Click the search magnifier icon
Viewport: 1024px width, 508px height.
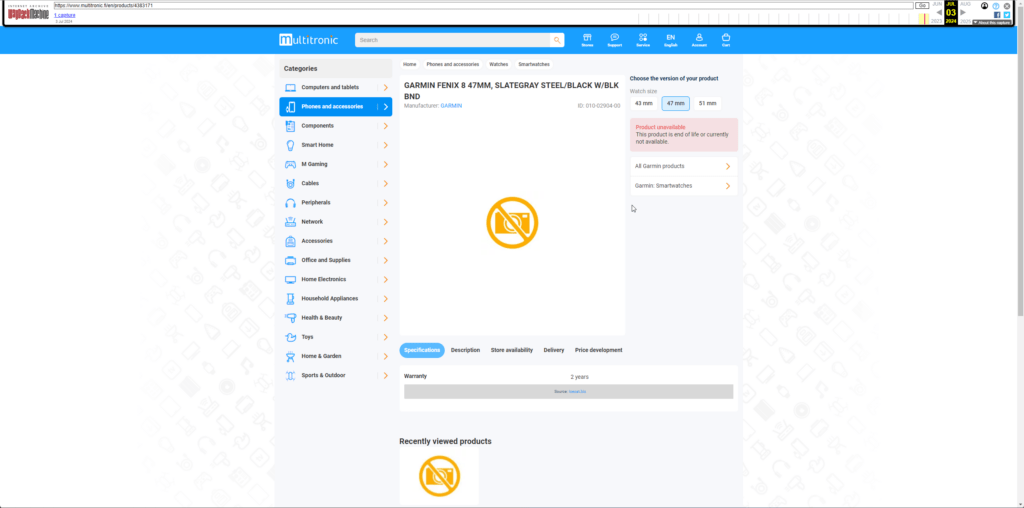(557, 40)
